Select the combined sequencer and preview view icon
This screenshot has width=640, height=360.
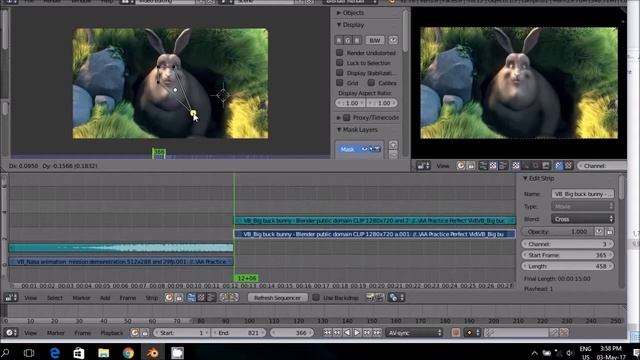coord(211,298)
